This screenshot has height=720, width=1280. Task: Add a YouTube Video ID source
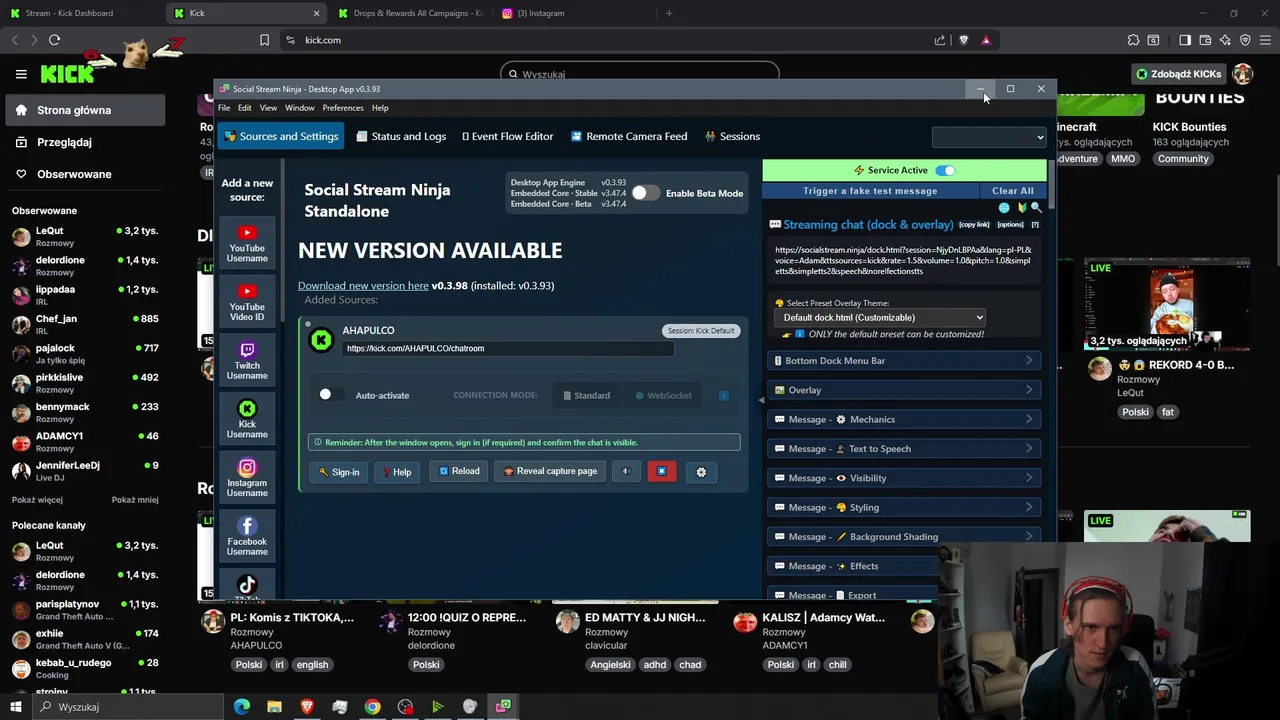(247, 302)
